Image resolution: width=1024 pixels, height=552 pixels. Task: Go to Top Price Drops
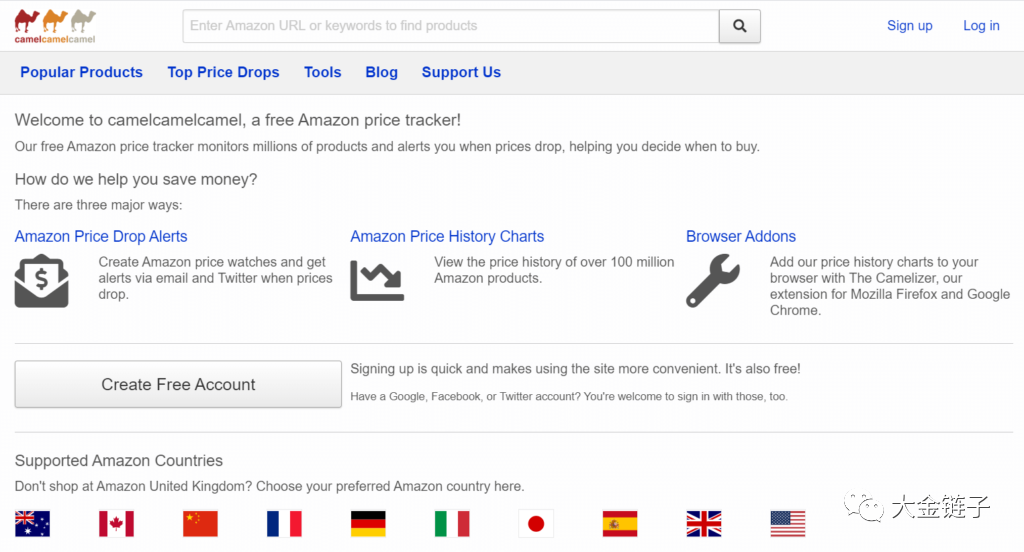(223, 72)
